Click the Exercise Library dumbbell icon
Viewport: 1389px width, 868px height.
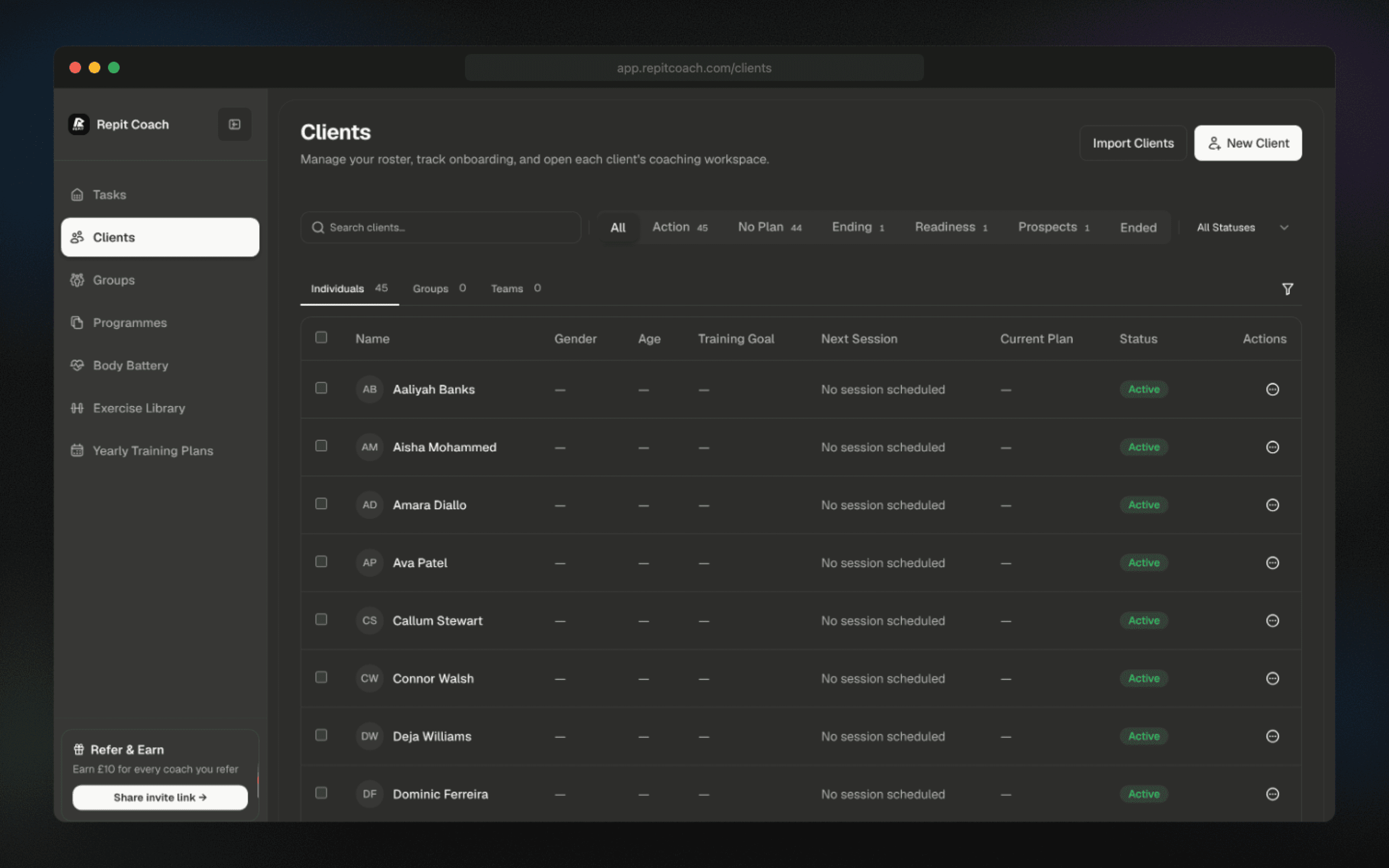click(77, 408)
